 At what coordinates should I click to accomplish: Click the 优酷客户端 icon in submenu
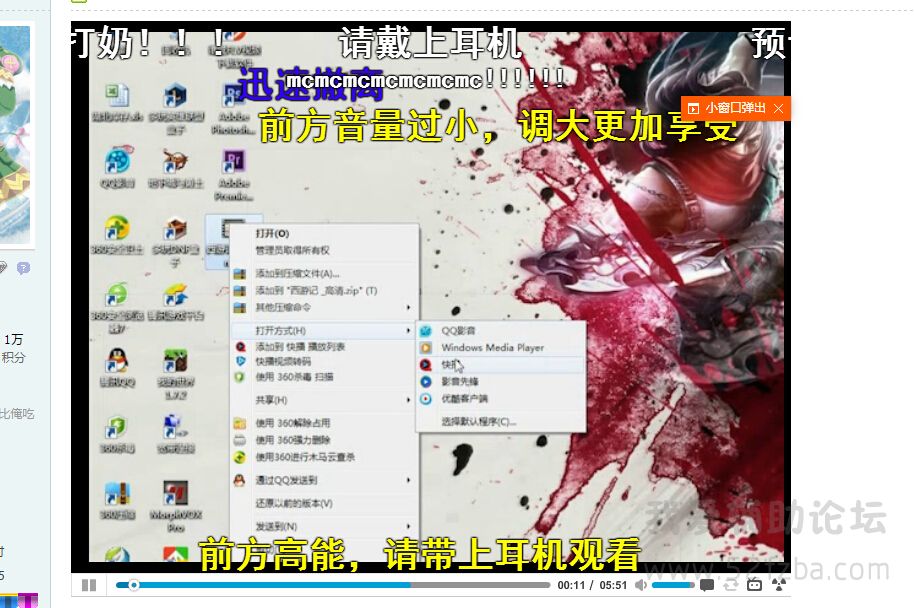(x=426, y=399)
